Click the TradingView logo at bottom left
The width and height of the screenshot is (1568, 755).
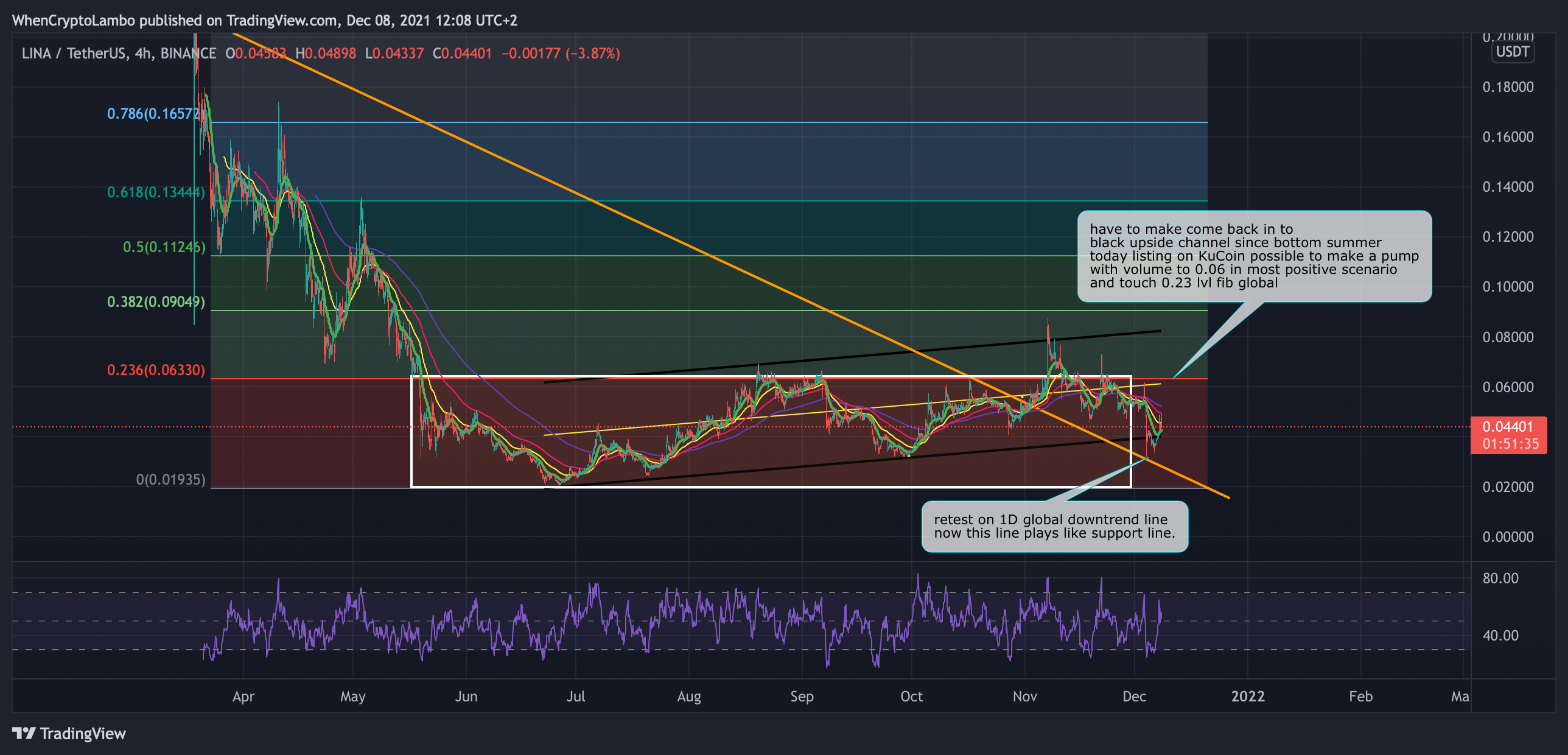69,733
